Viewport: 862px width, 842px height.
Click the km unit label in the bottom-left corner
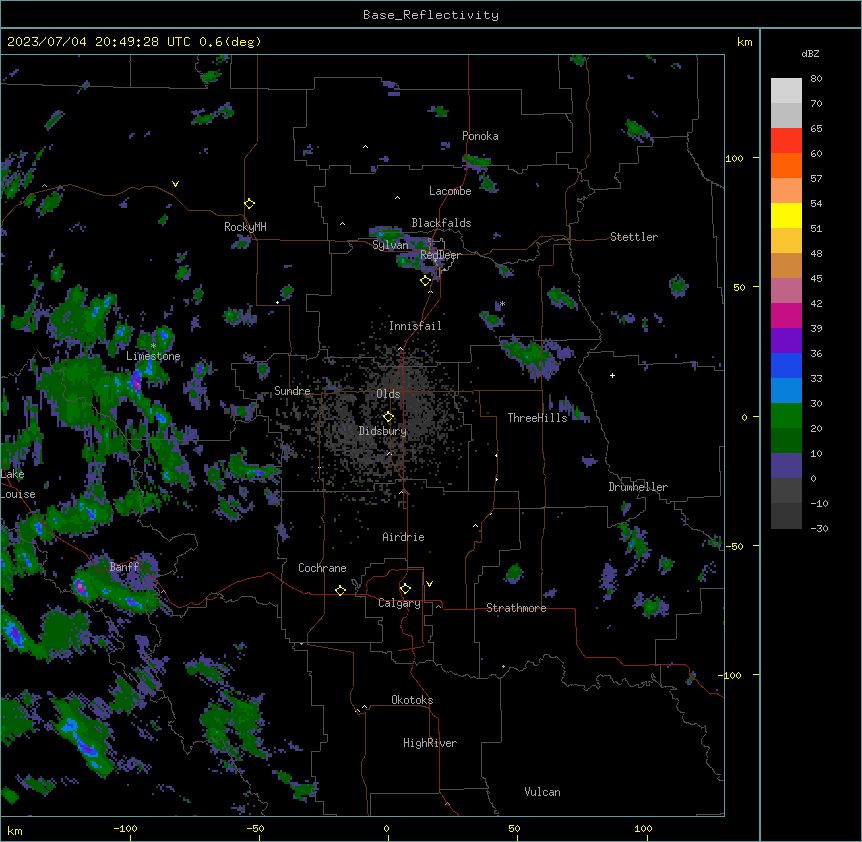15,830
